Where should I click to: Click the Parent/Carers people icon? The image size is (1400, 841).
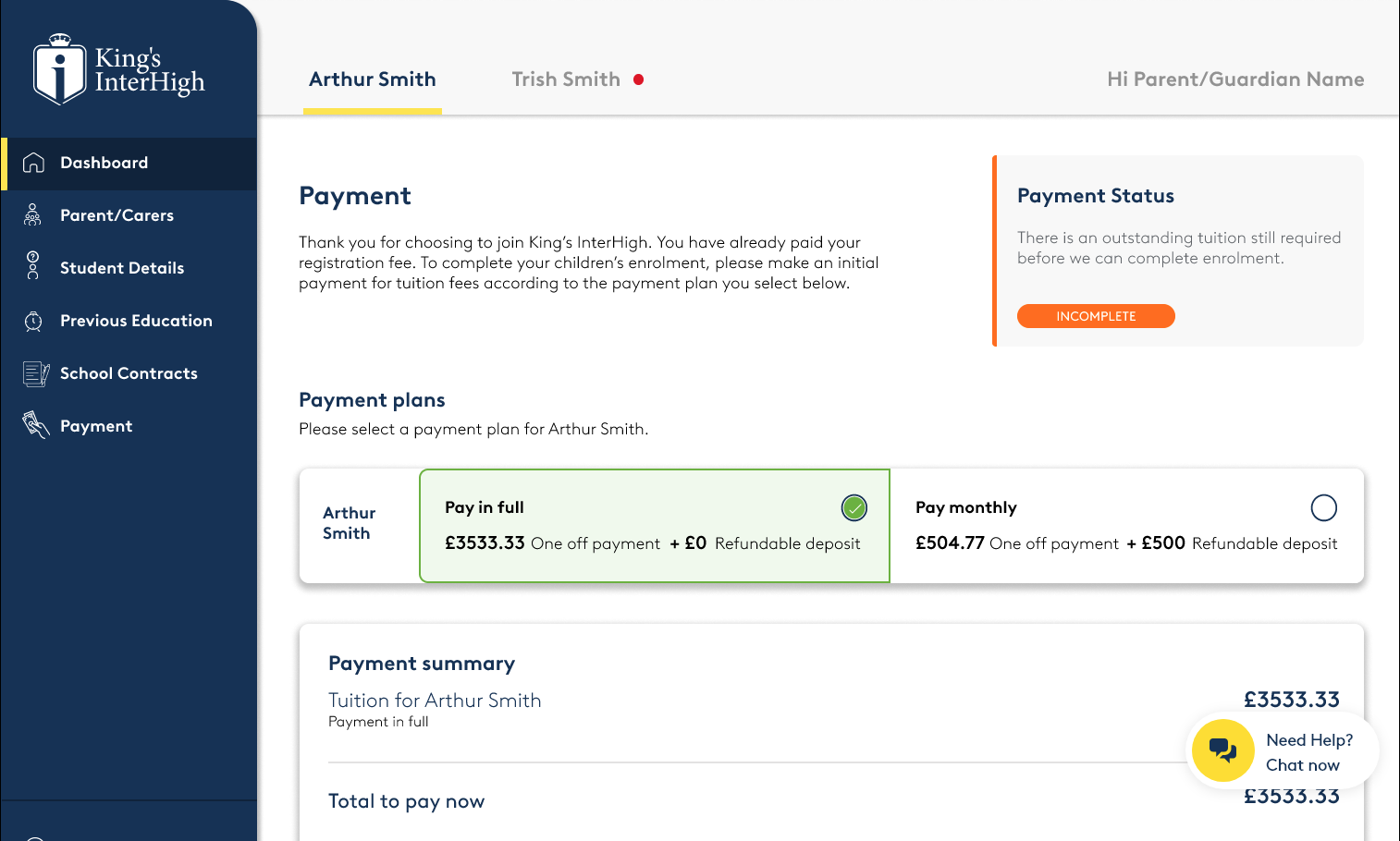point(33,215)
